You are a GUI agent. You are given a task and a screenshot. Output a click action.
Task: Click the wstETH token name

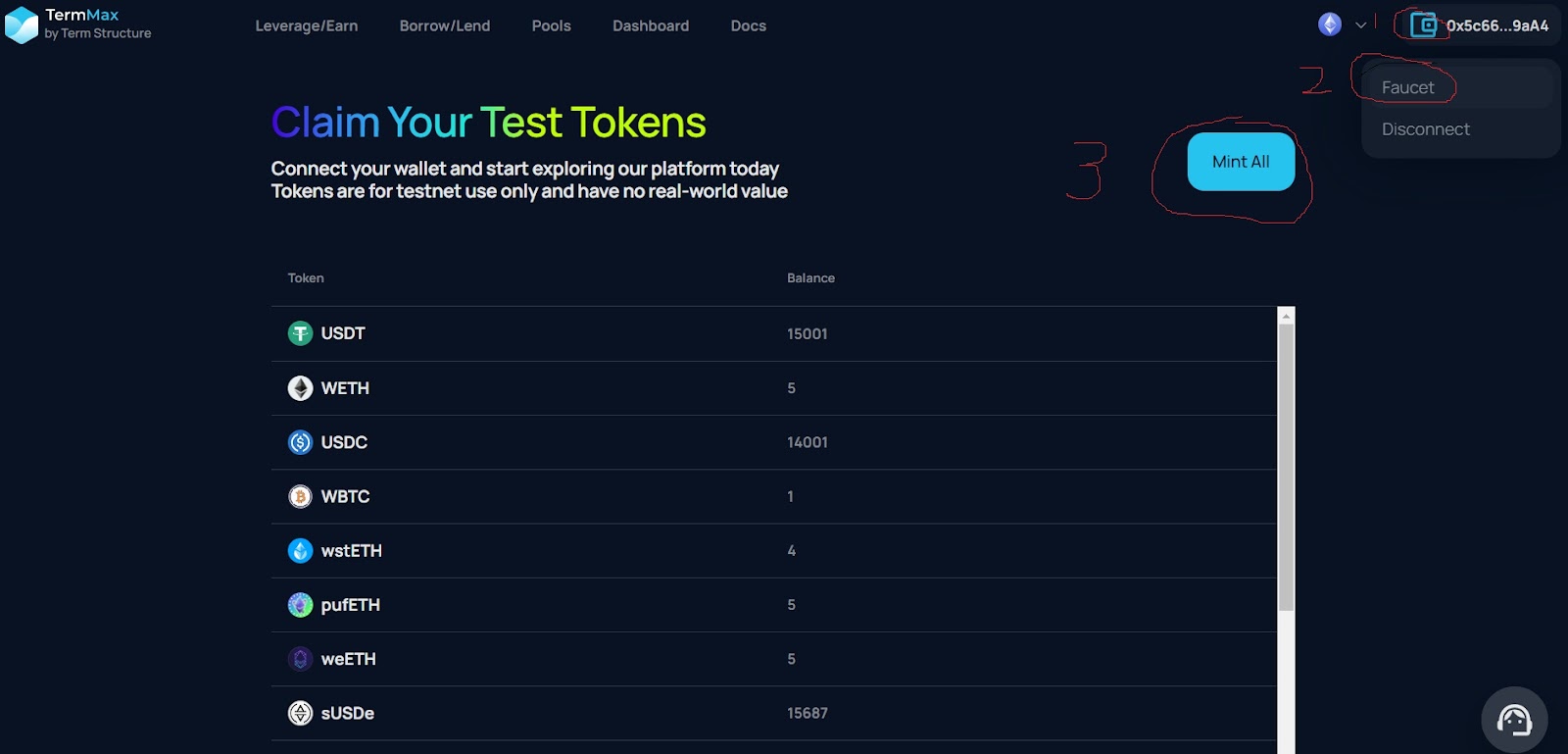tap(352, 551)
